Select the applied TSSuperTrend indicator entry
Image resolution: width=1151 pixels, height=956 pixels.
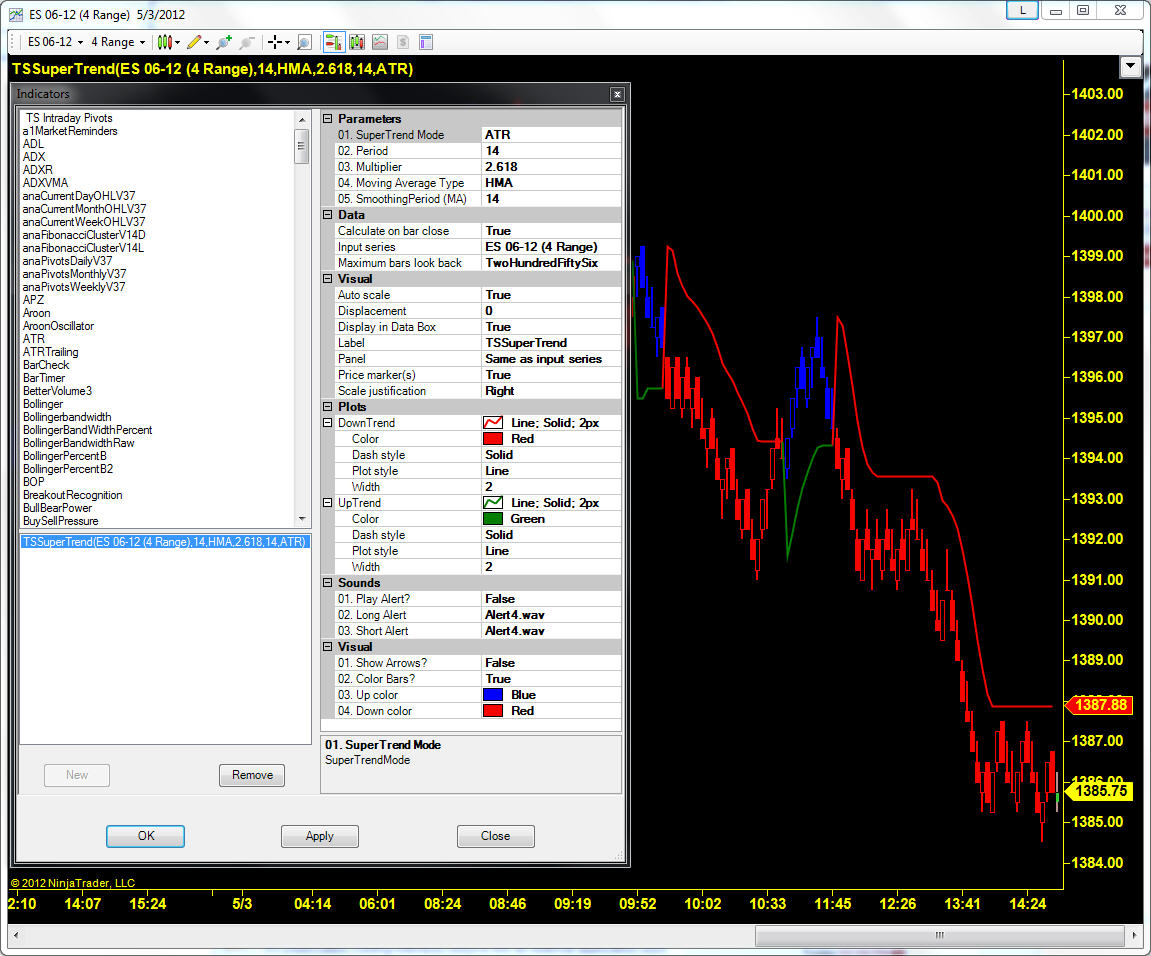click(164, 542)
